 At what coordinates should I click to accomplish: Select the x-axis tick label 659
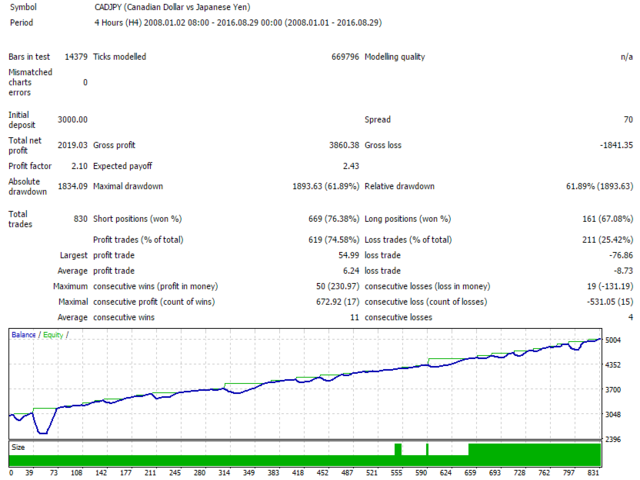click(x=470, y=473)
